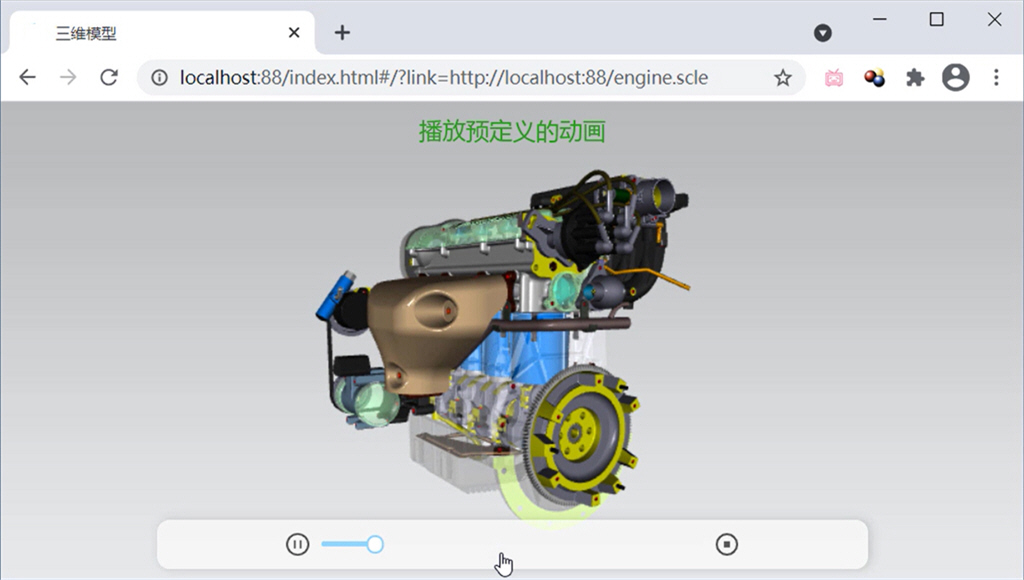This screenshot has height=580, width=1024.
Task: Close the browser window
Action: pos(994,20)
